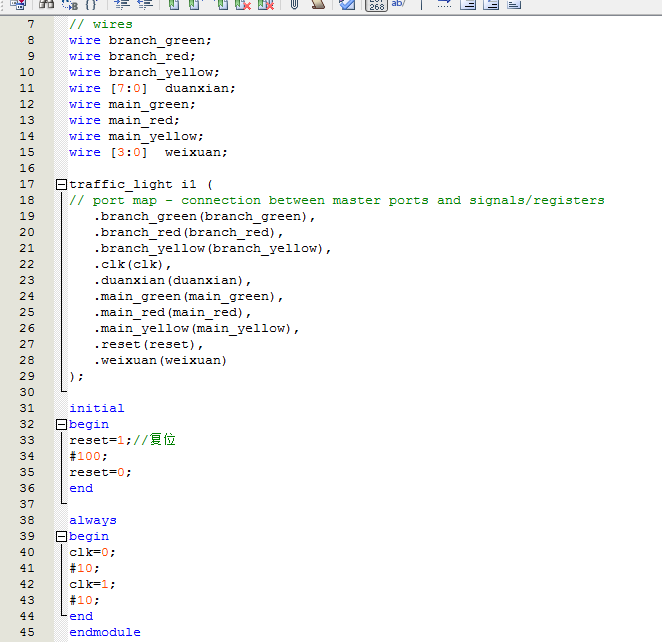Screen dimensions: 662x642
Task: Click the blue checkmark Analyze File icon
Action: [x=346, y=4]
